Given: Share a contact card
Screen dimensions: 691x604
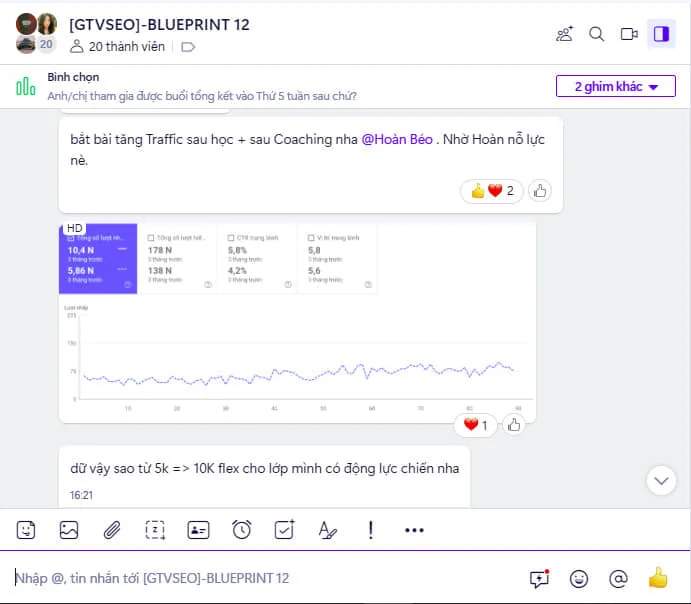Looking at the screenshot, I should [x=198, y=530].
